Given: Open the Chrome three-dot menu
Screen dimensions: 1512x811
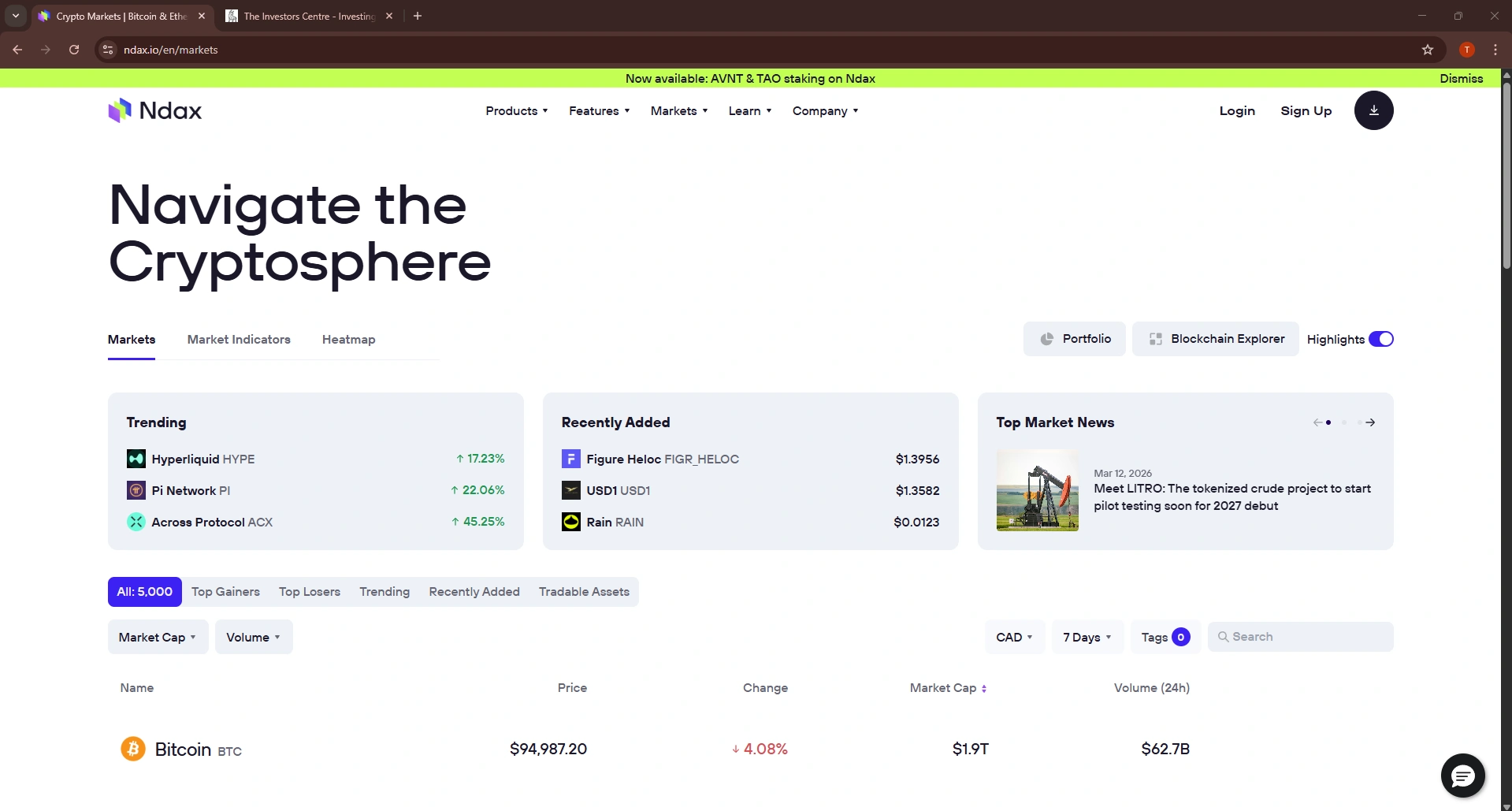Looking at the screenshot, I should (x=1495, y=50).
